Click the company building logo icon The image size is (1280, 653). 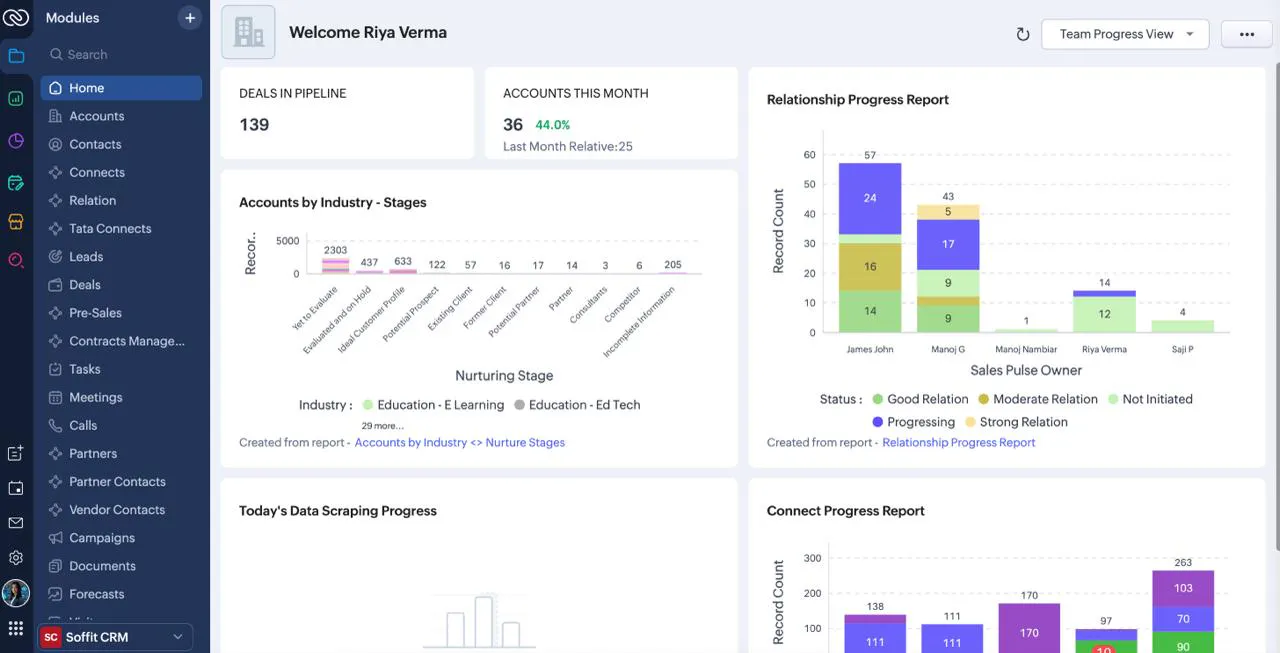tap(249, 32)
